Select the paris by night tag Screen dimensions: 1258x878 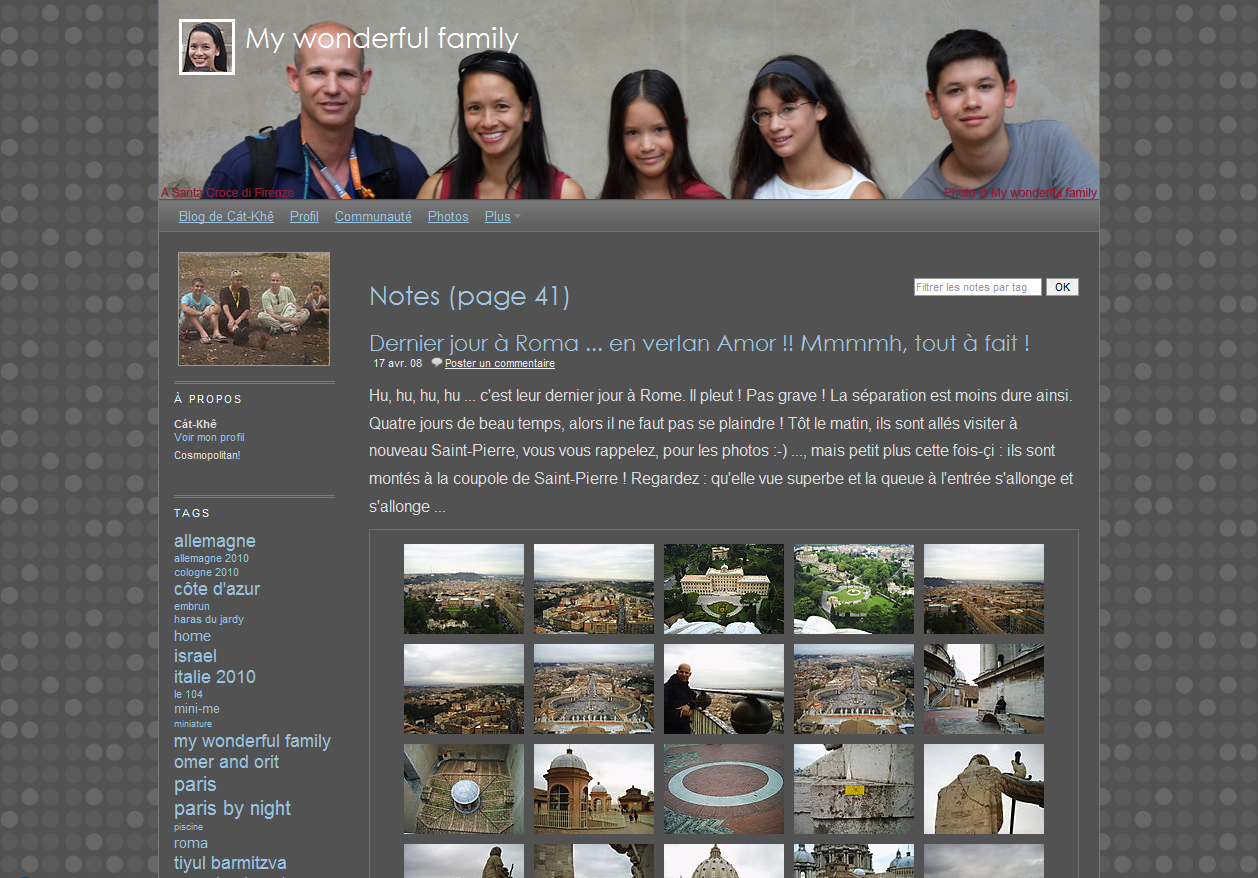pos(232,808)
